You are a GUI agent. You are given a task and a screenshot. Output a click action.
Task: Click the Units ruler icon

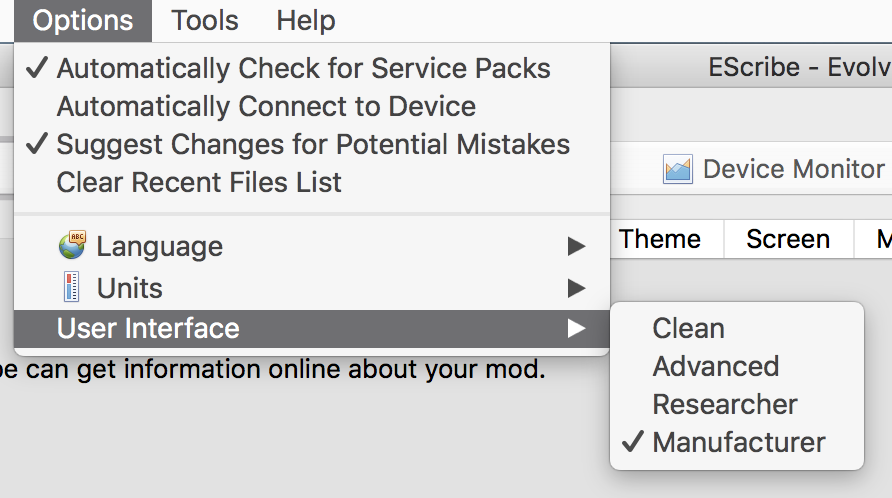pos(72,288)
